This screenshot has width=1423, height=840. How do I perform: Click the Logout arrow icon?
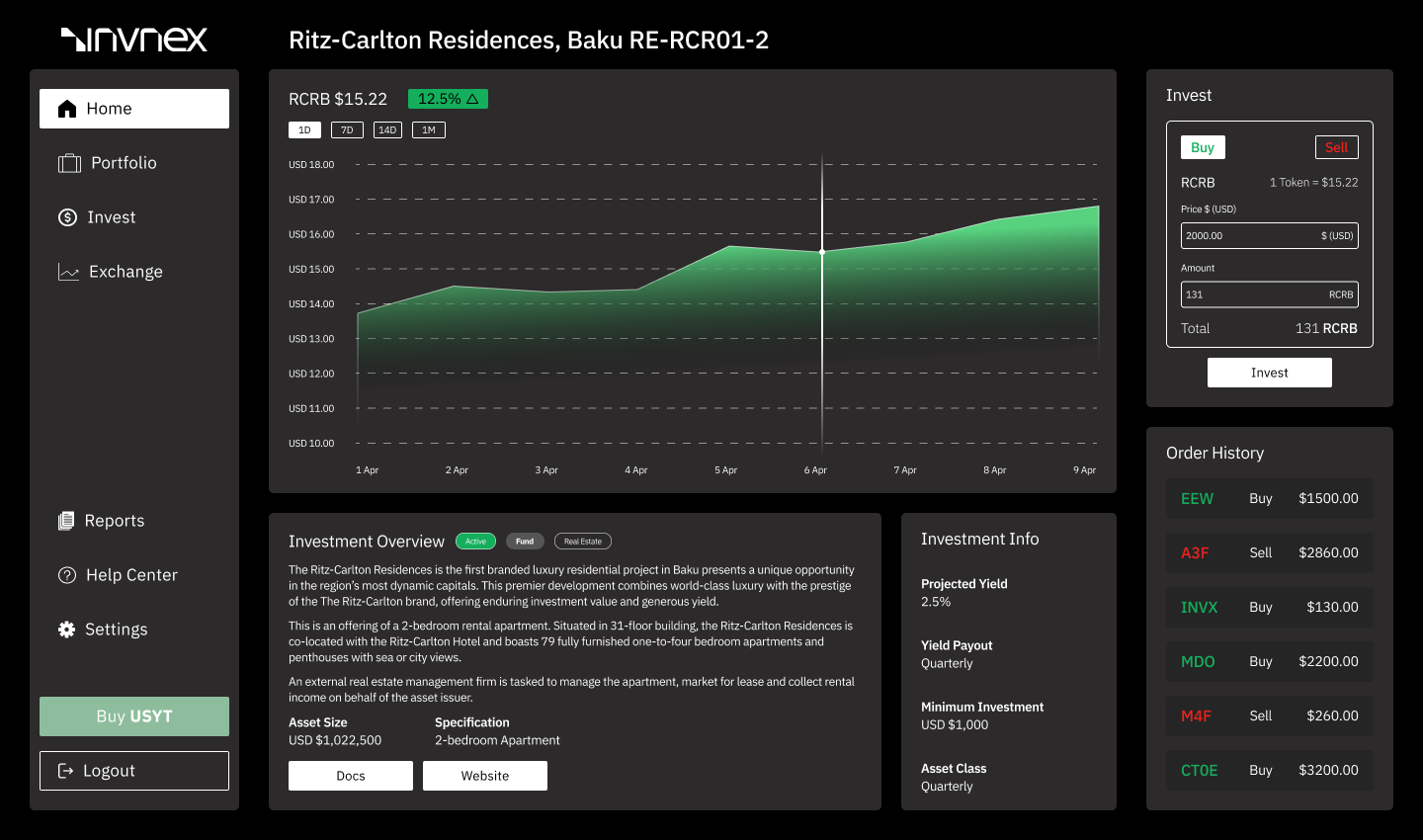[66, 771]
